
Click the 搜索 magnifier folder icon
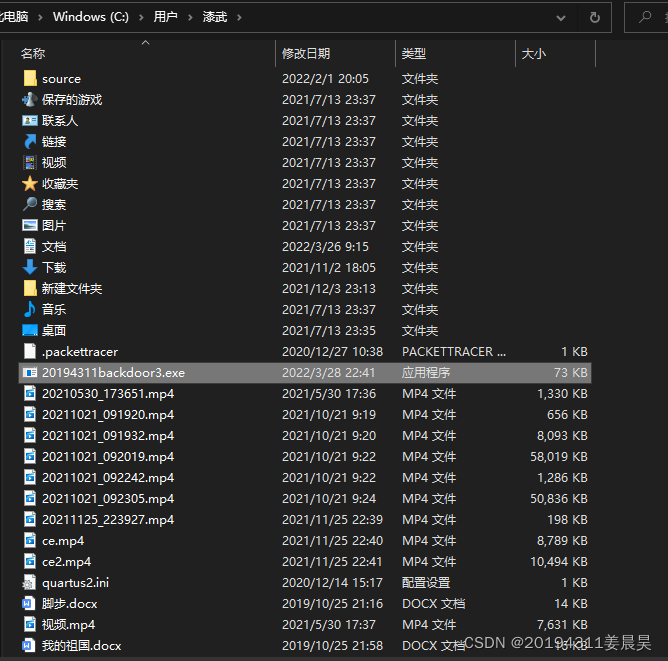pyautogui.click(x=30, y=204)
